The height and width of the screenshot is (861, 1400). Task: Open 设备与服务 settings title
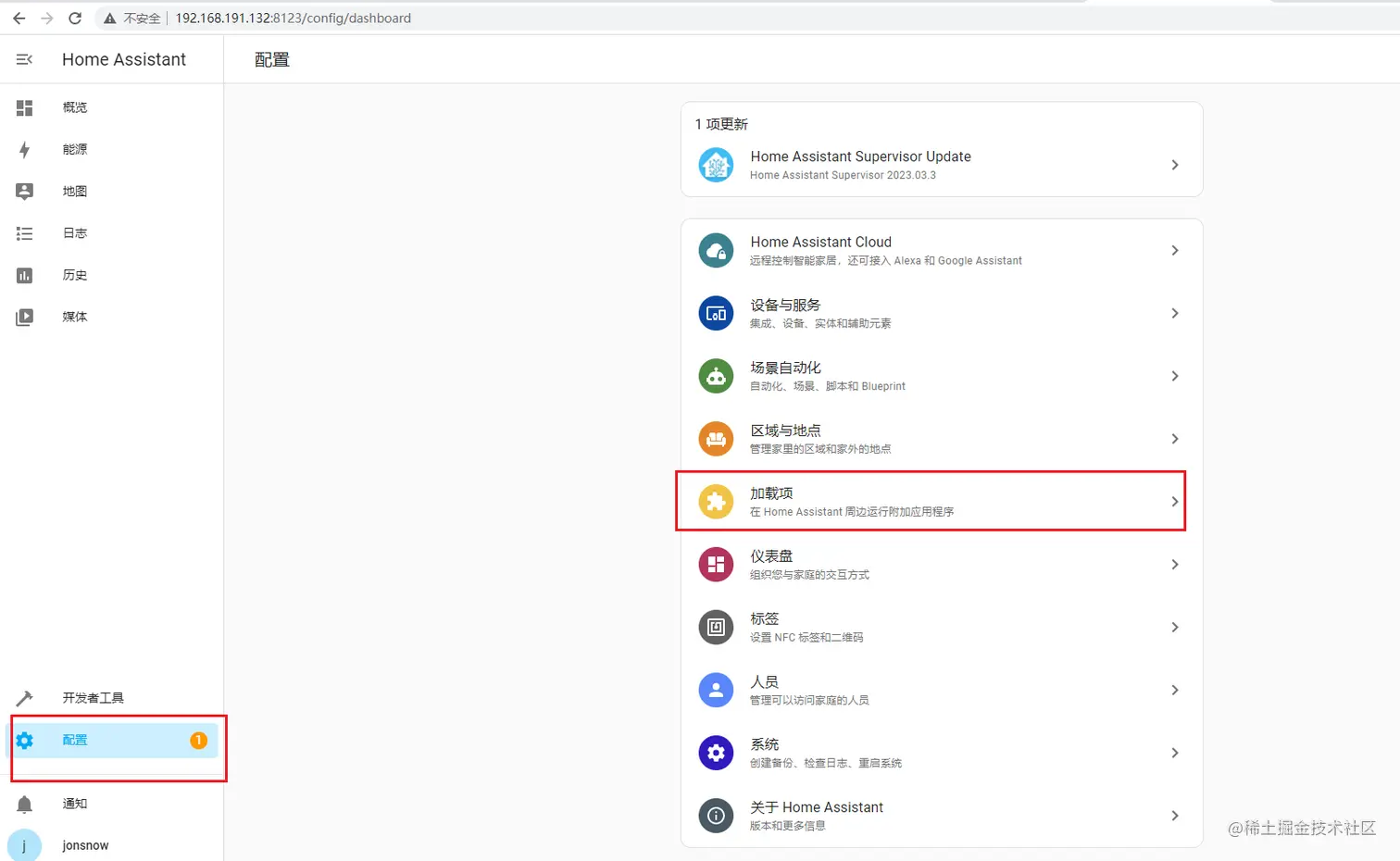[x=785, y=305]
